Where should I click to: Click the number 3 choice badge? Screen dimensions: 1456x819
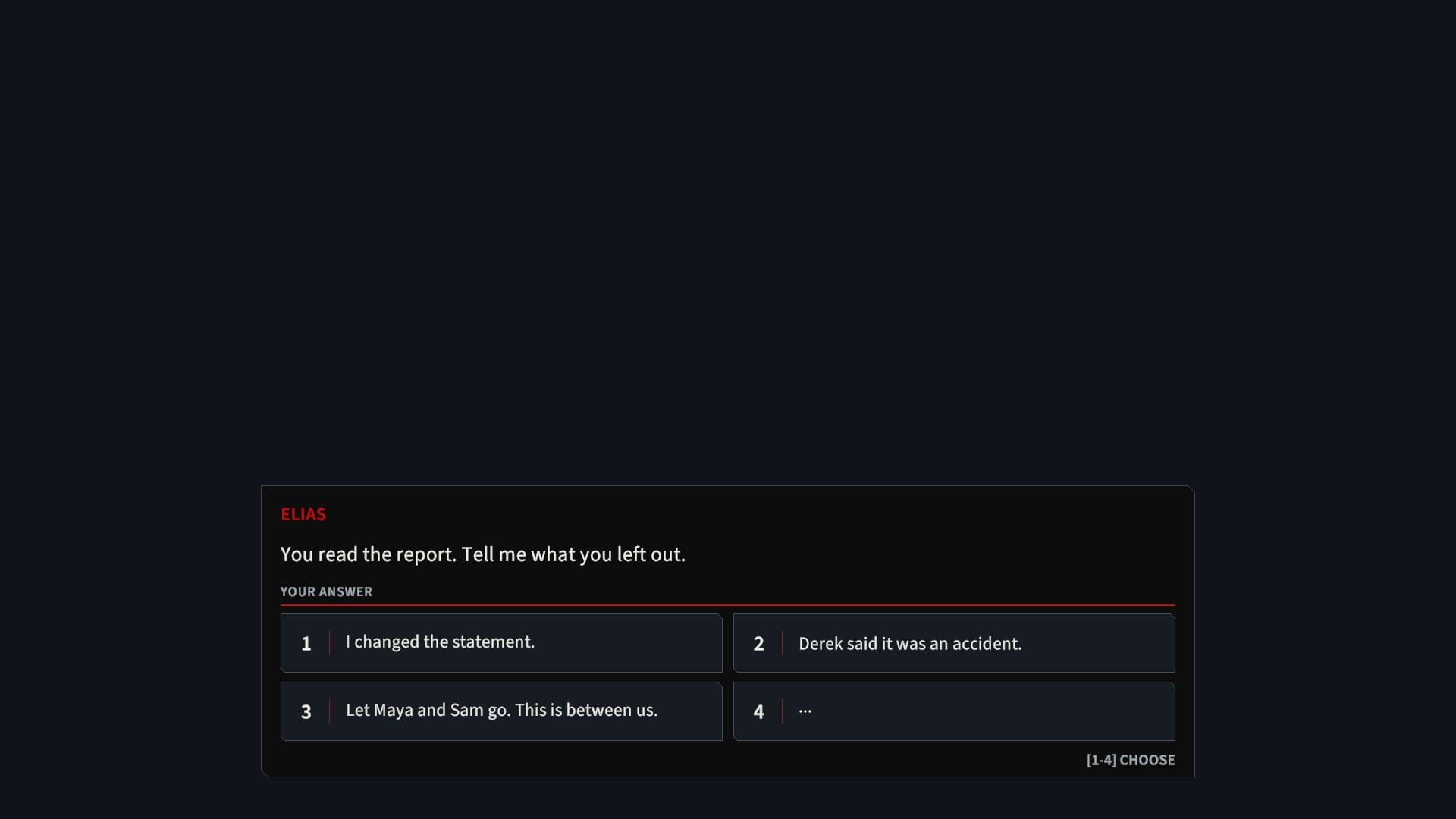(x=306, y=712)
